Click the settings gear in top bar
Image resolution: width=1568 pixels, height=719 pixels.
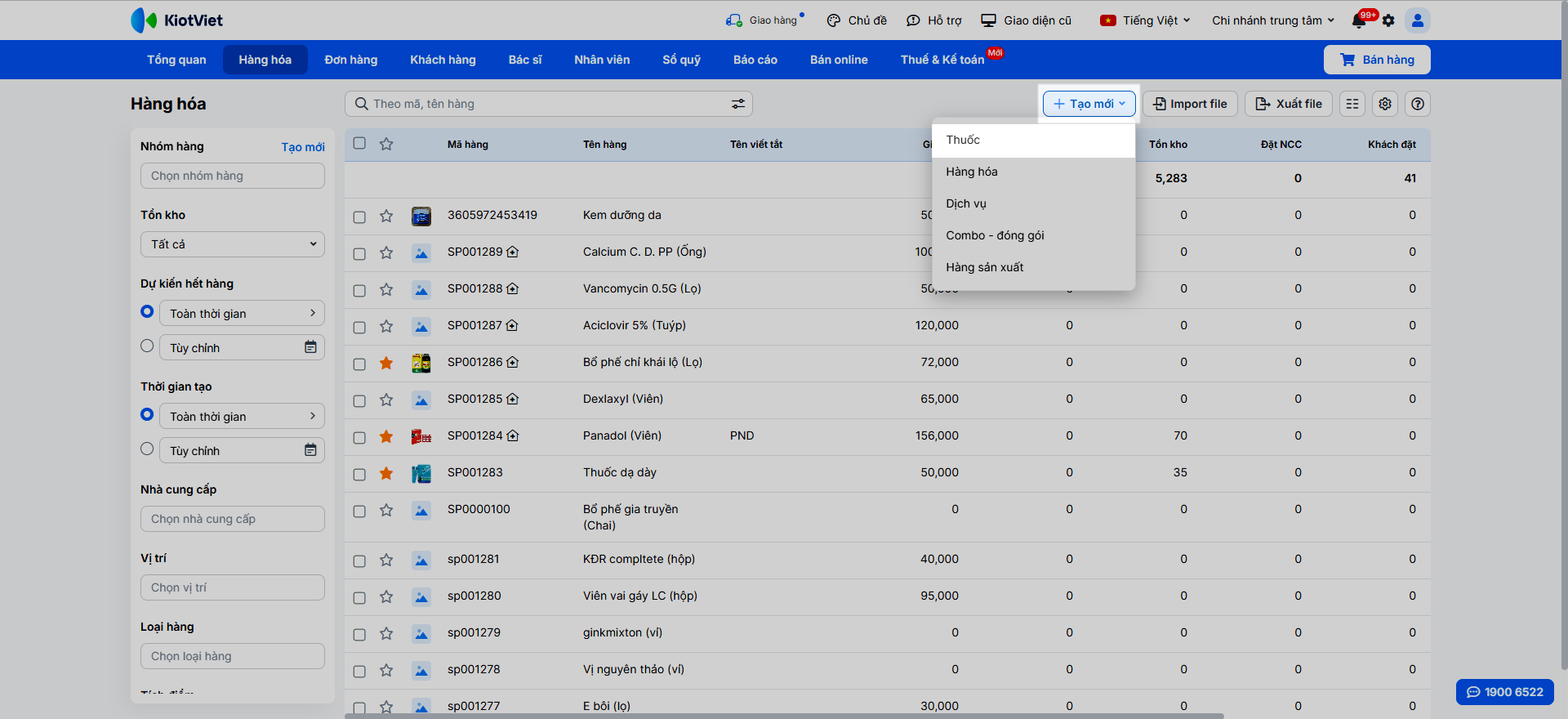click(1388, 21)
